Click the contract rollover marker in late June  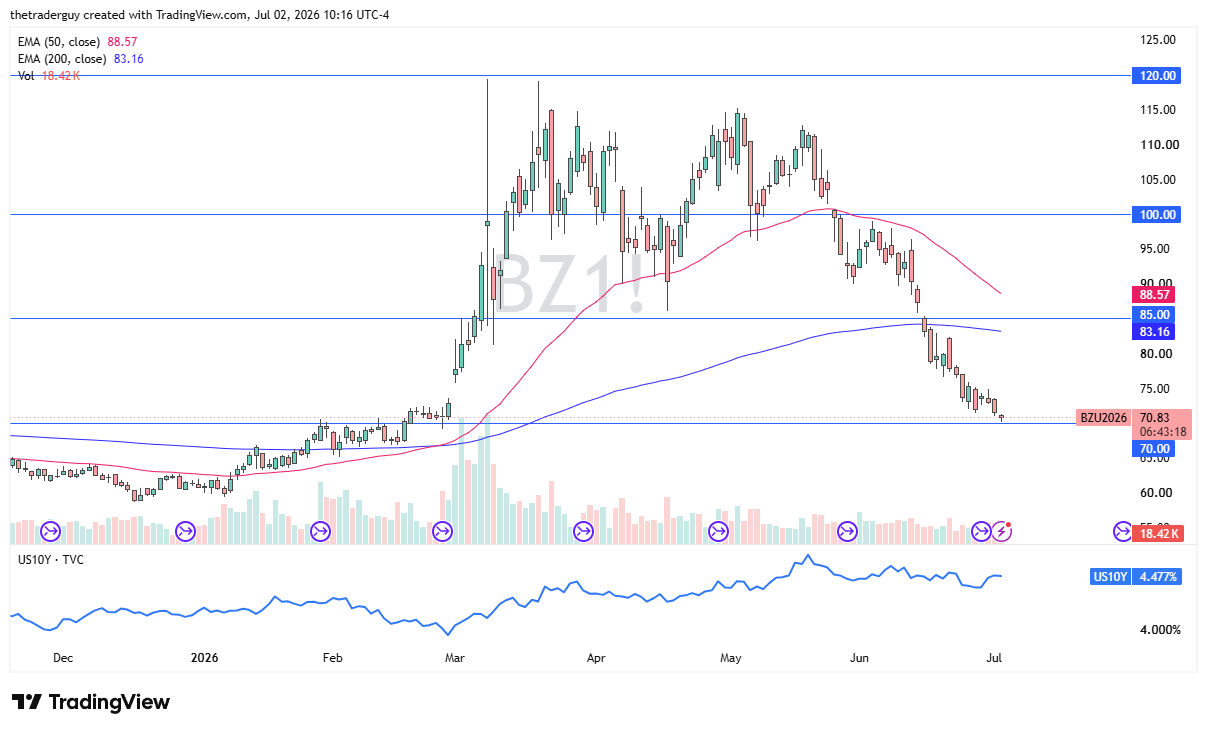pyautogui.click(x=982, y=531)
